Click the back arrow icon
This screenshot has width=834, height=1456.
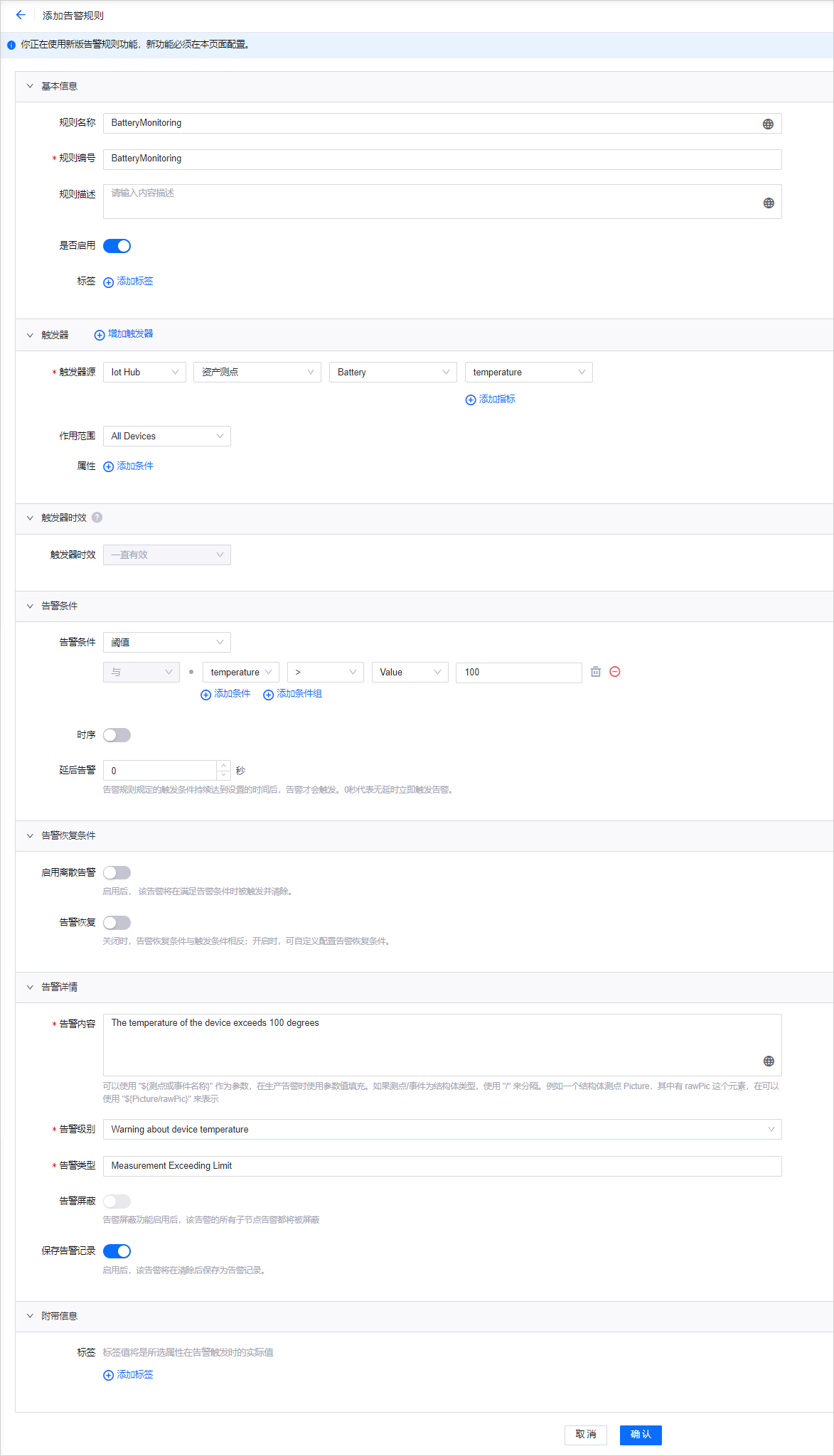[21, 15]
